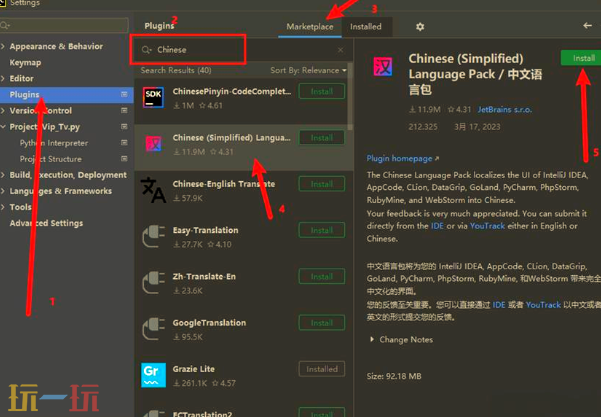Expand the Change Notes disclosure triangle
601x417 pixels.
(x=372, y=340)
